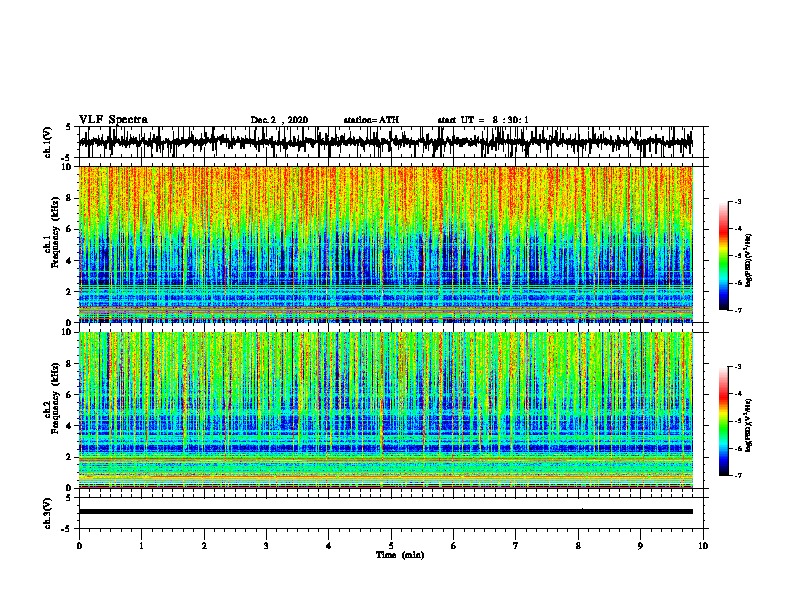This screenshot has width=792, height=612.
Task: Click the ch.2 spectrogram plot area
Action: [385, 410]
